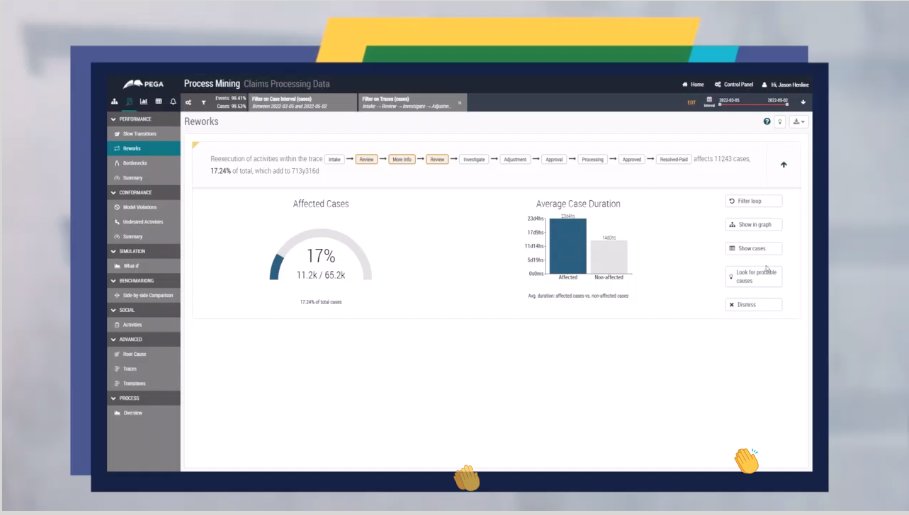Click the 17% affected cases gauge
The image size is (909, 515).
tap(321, 255)
